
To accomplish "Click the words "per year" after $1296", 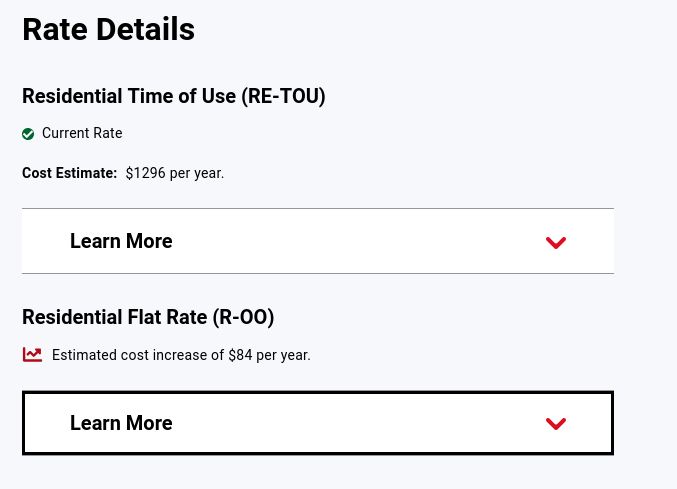I will coord(196,173).
